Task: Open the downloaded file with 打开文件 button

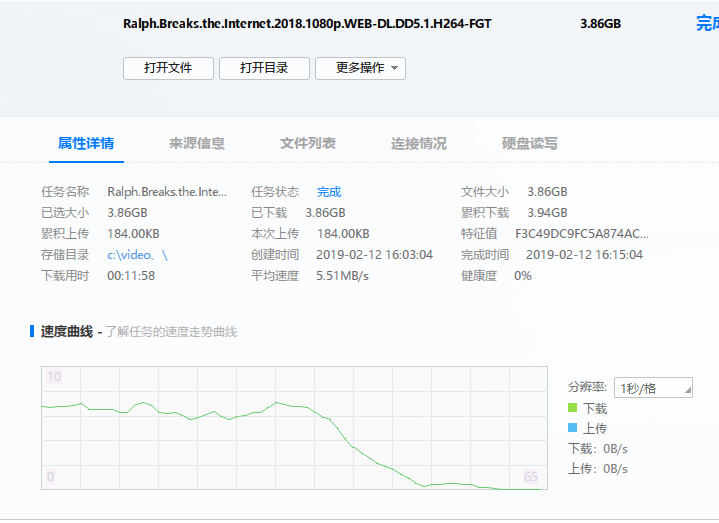Action: pos(168,68)
